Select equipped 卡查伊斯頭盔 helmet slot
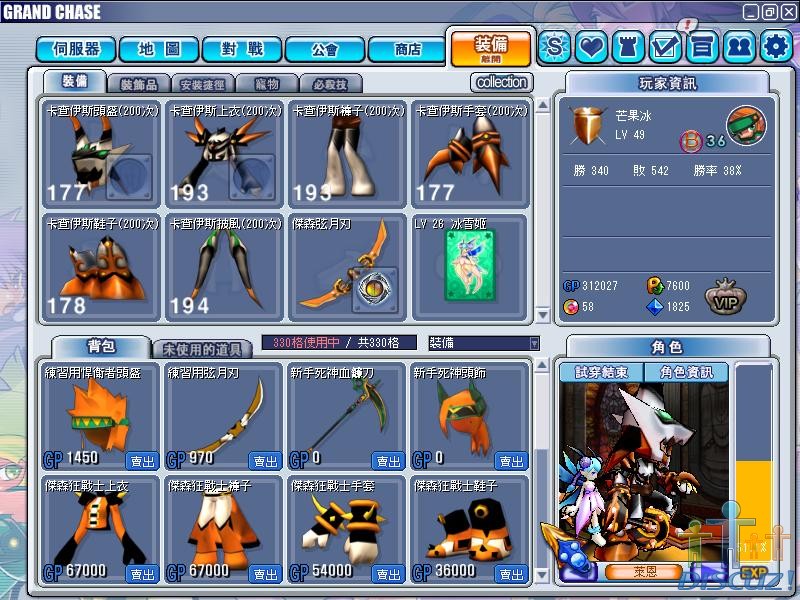 point(101,154)
